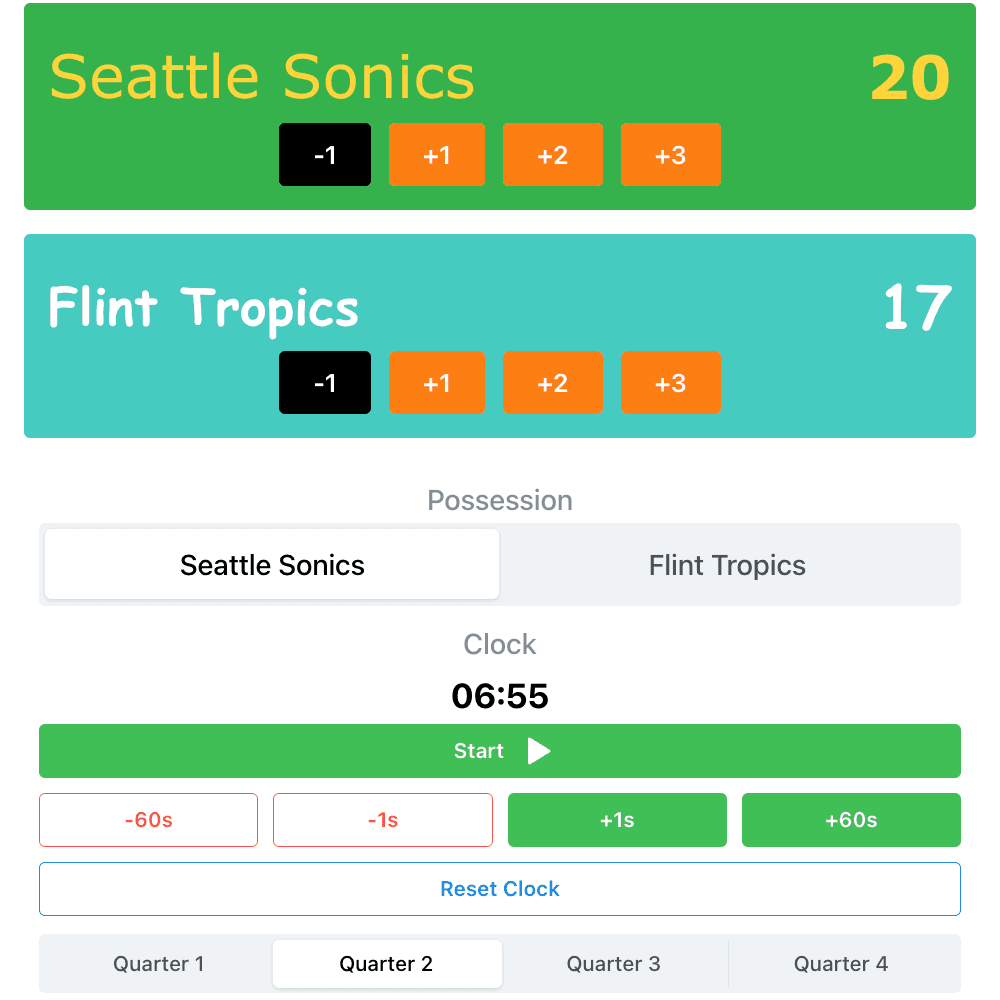Add 1 point to Seattle Sonics

click(x=437, y=155)
